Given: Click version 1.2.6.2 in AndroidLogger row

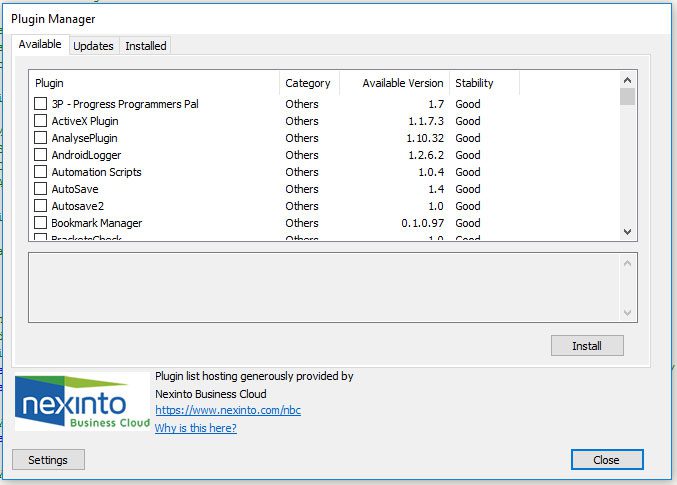Looking at the screenshot, I should (x=426, y=155).
